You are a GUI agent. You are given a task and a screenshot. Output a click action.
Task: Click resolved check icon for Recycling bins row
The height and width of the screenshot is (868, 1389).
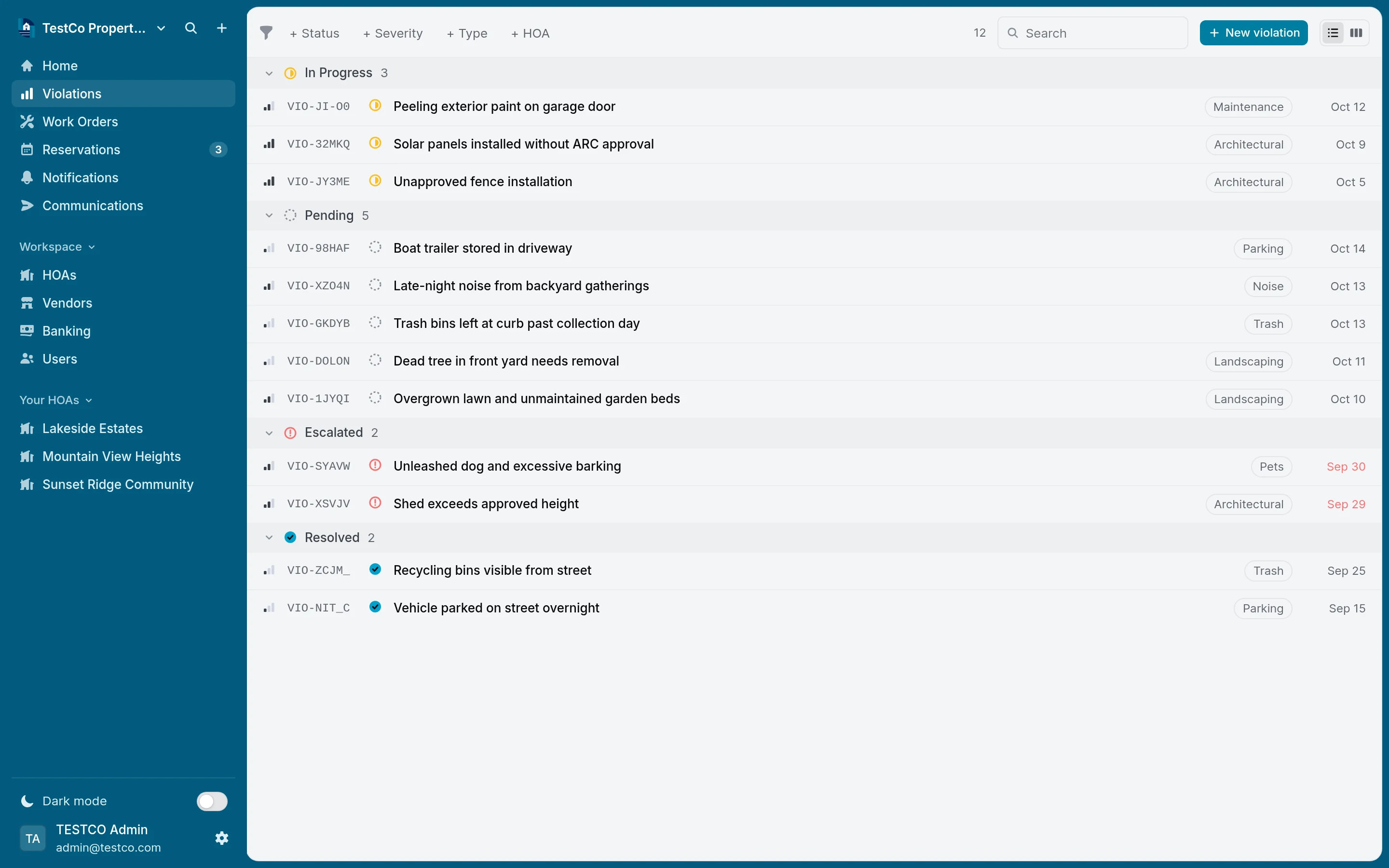375,570
